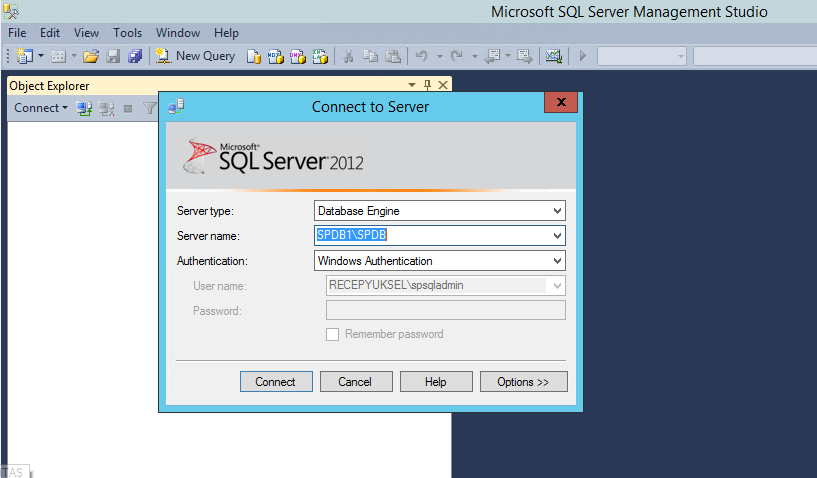Check the Remember password checkbox

pos(332,334)
